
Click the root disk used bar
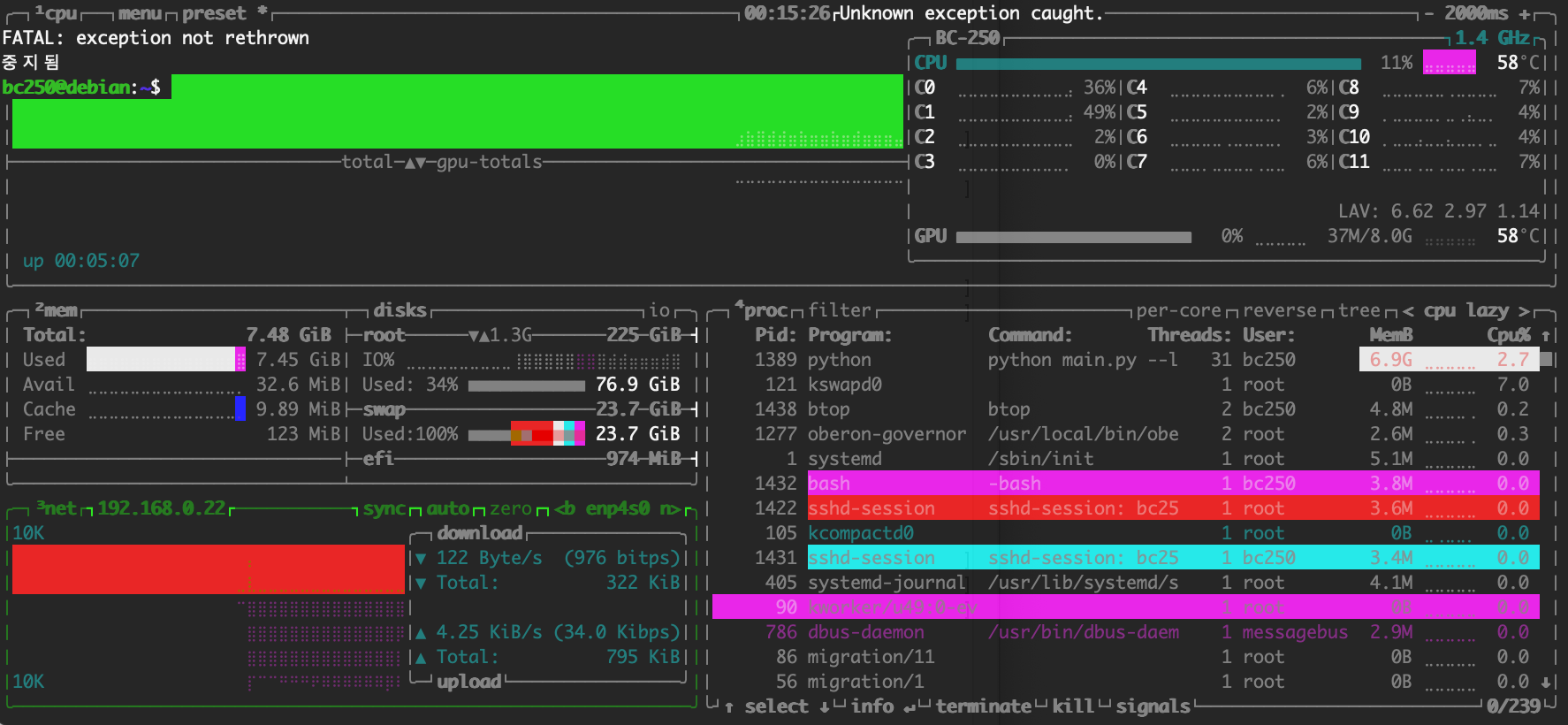click(527, 385)
